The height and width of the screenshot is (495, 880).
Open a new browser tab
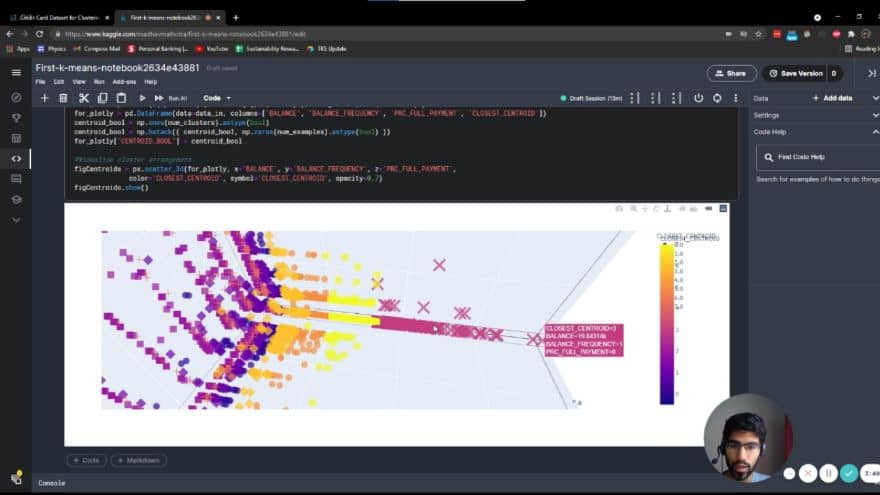point(236,18)
